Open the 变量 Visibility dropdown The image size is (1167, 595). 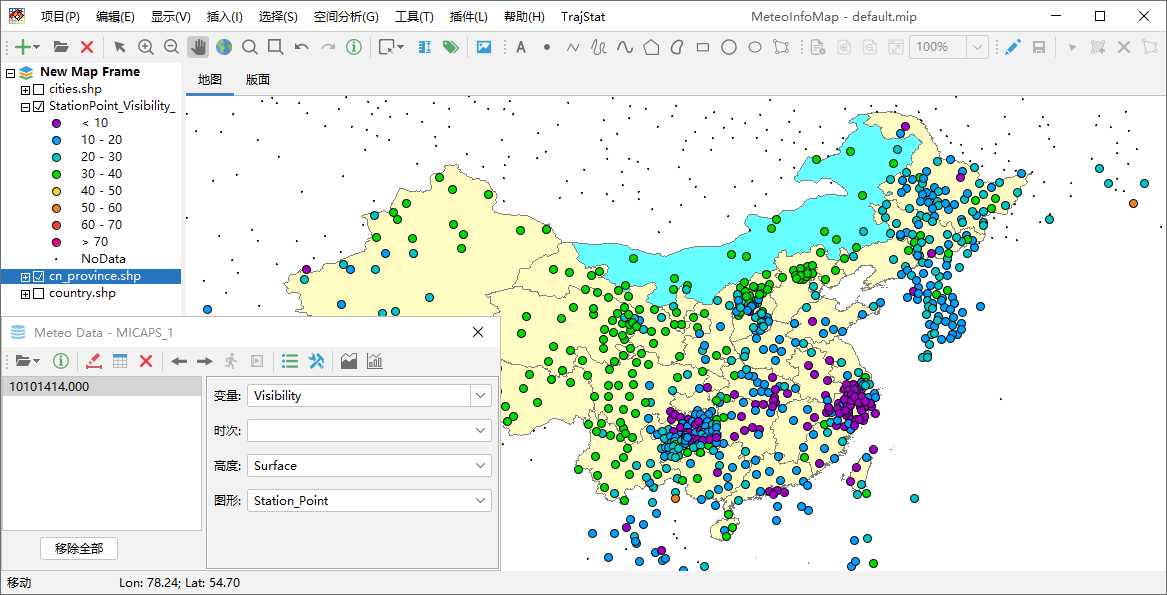click(480, 396)
